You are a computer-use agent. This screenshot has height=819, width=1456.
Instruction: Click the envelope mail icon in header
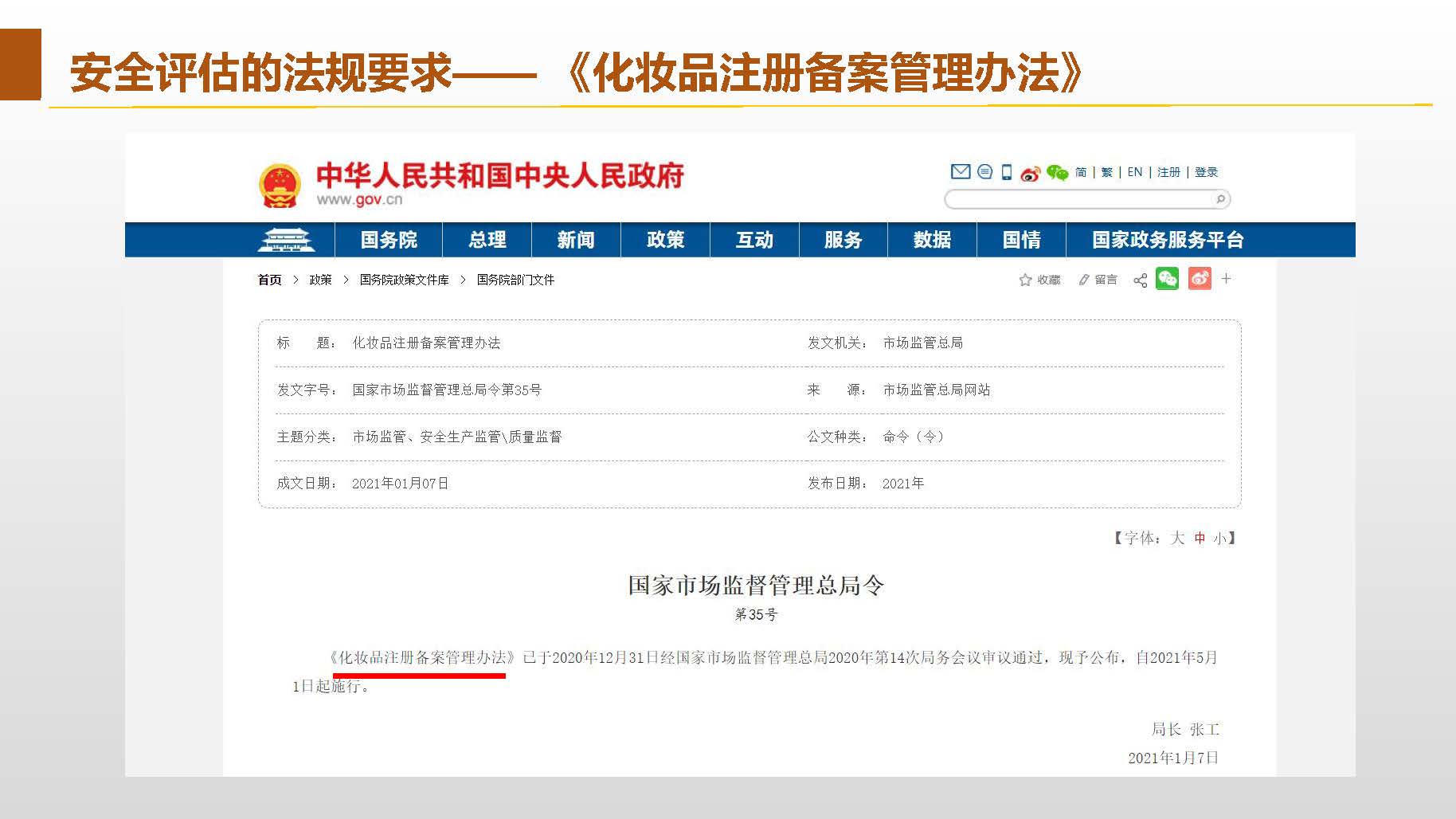click(961, 171)
